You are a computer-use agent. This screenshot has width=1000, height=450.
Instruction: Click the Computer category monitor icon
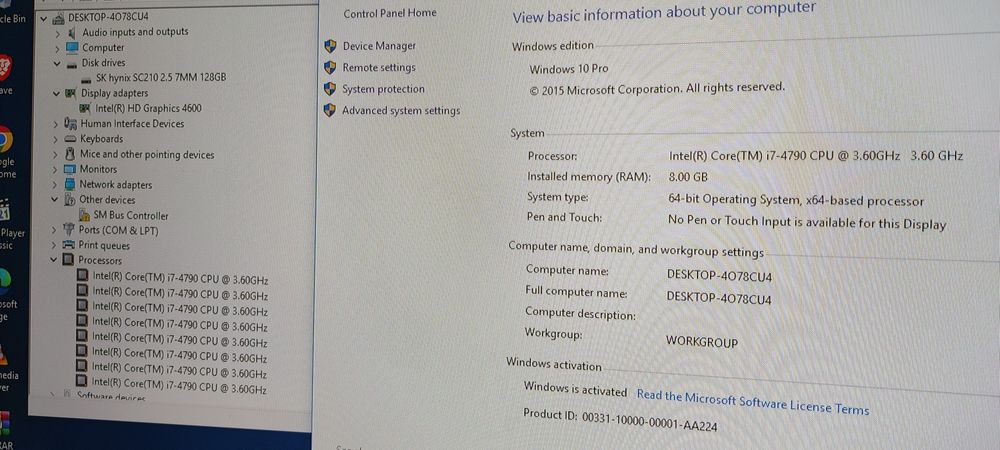coord(71,48)
